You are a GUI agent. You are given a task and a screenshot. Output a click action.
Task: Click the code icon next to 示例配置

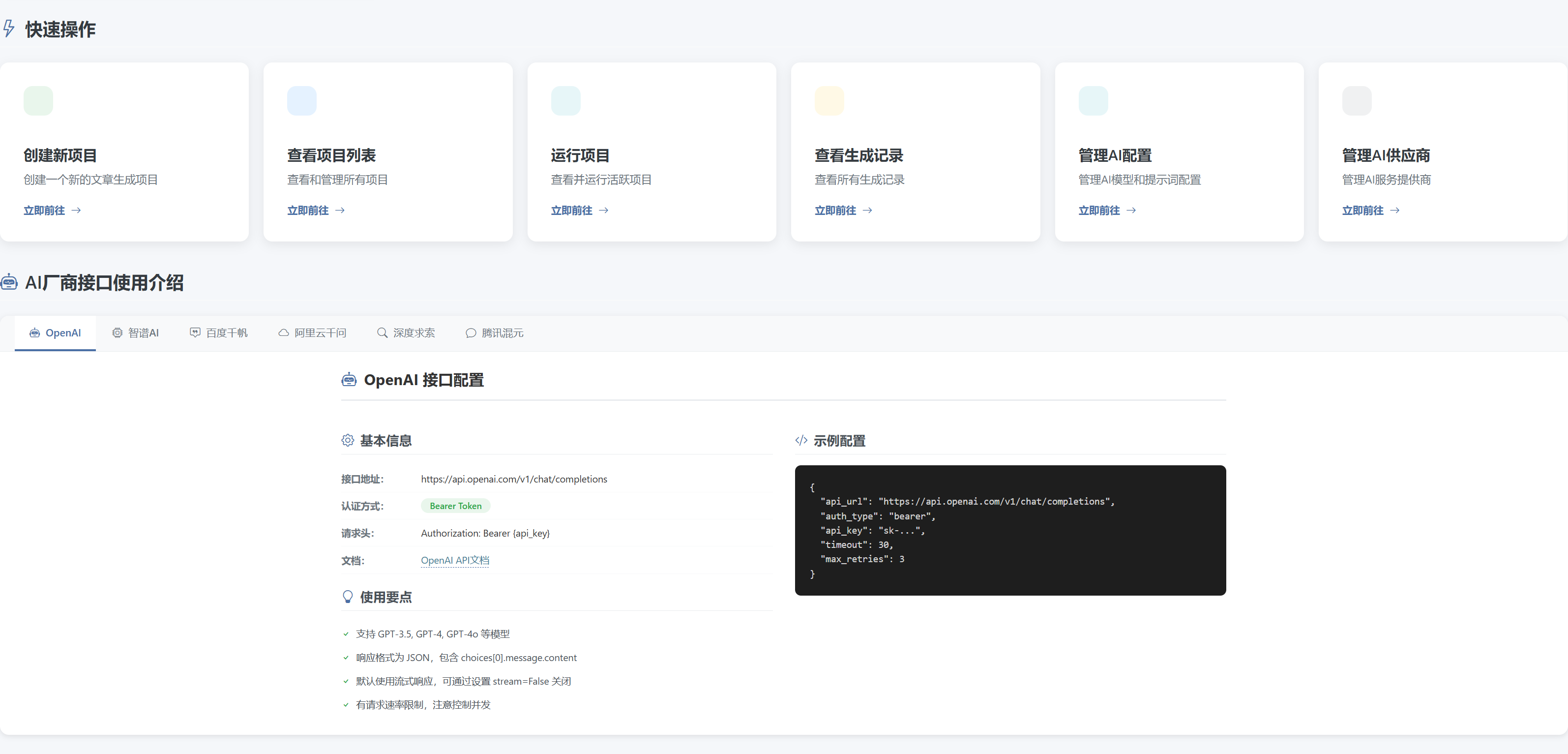[801, 440]
